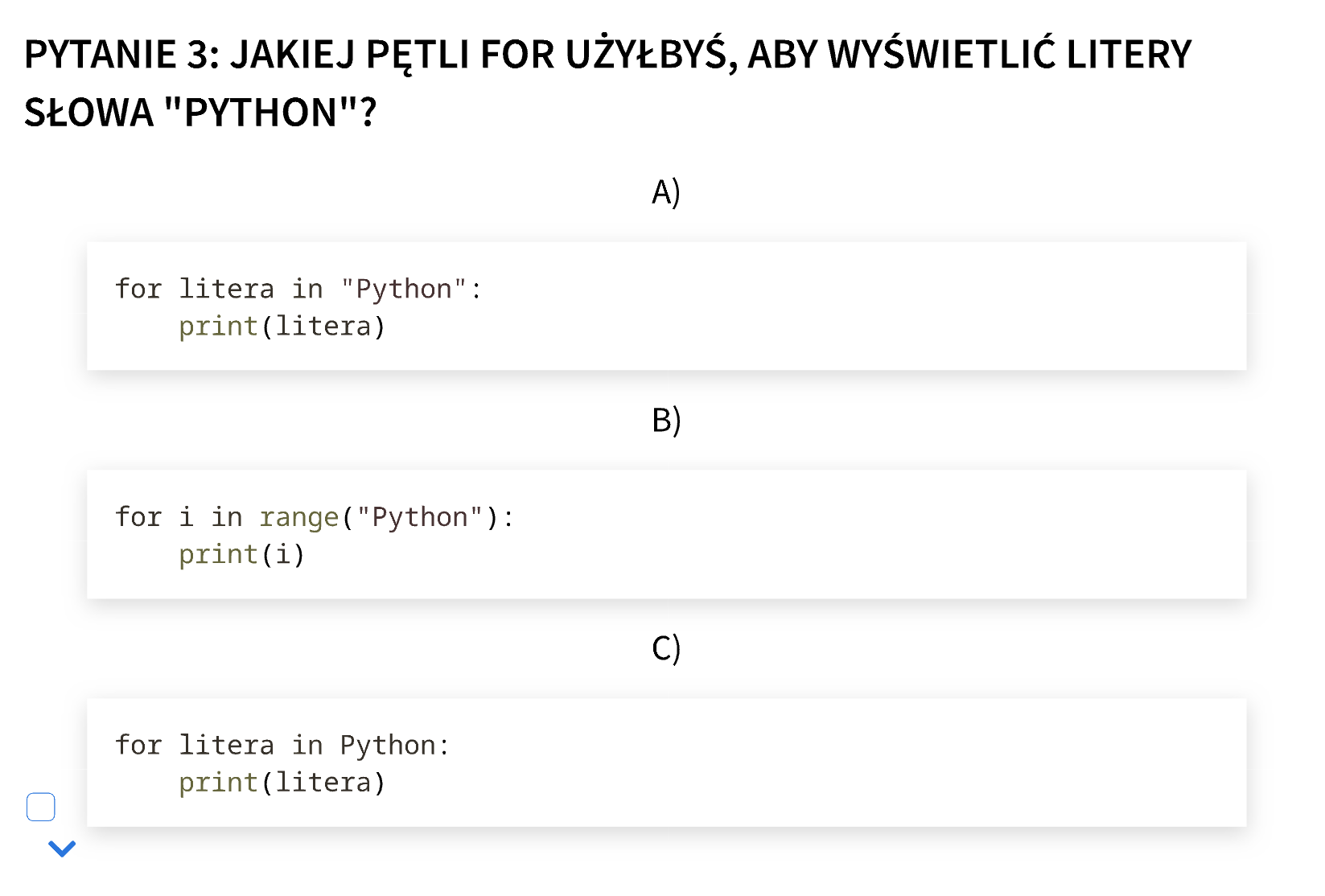Viewport: 1325px width, 896px height.
Task: Select answer label B)
Action: coord(665,421)
